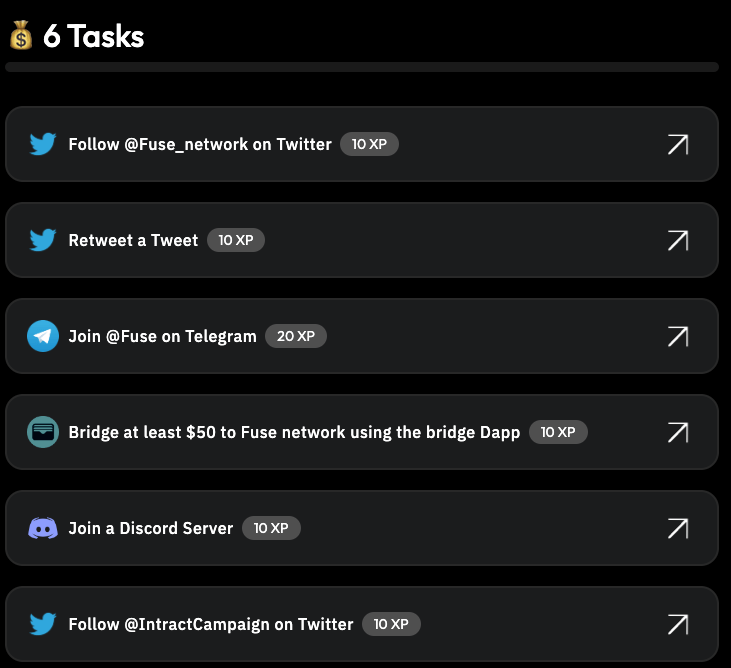Click the 10 XP badge on Discord task
Viewport: 731px width, 668px height.
click(x=271, y=528)
